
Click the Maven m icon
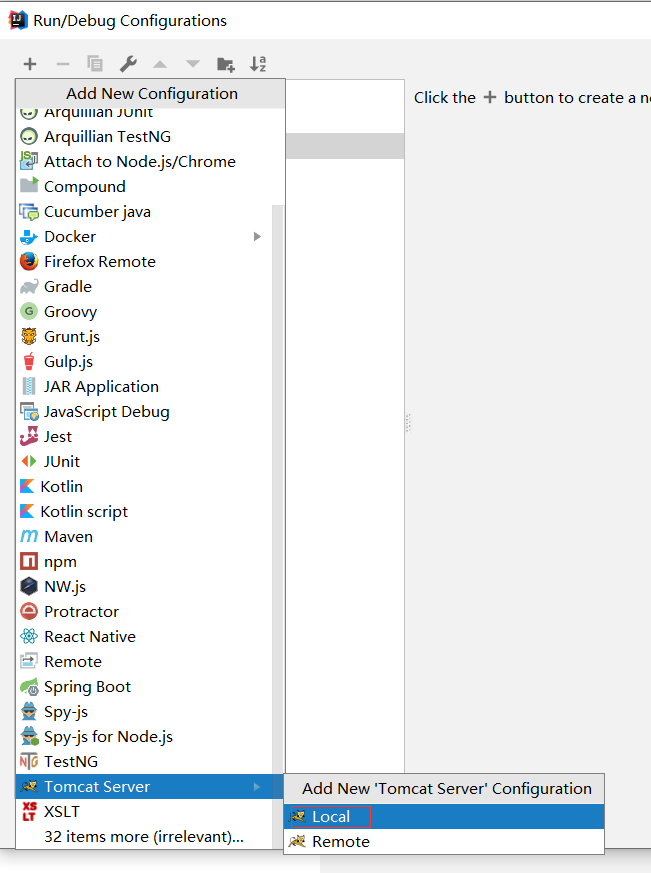tap(29, 536)
